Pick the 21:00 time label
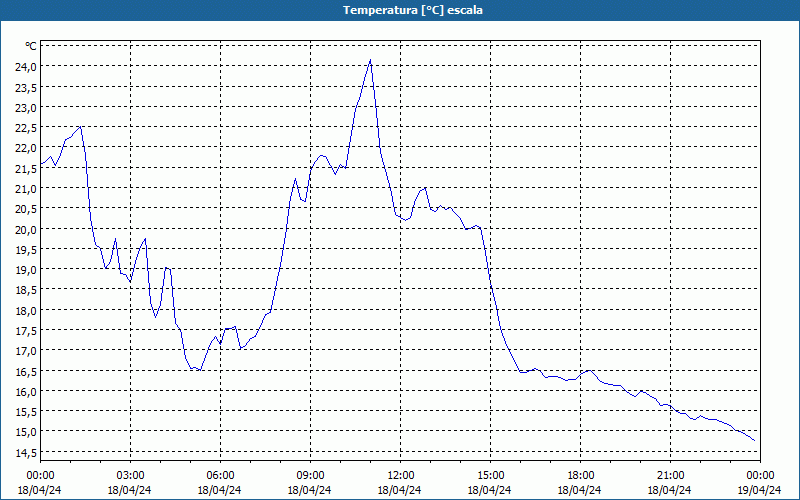 (670, 476)
